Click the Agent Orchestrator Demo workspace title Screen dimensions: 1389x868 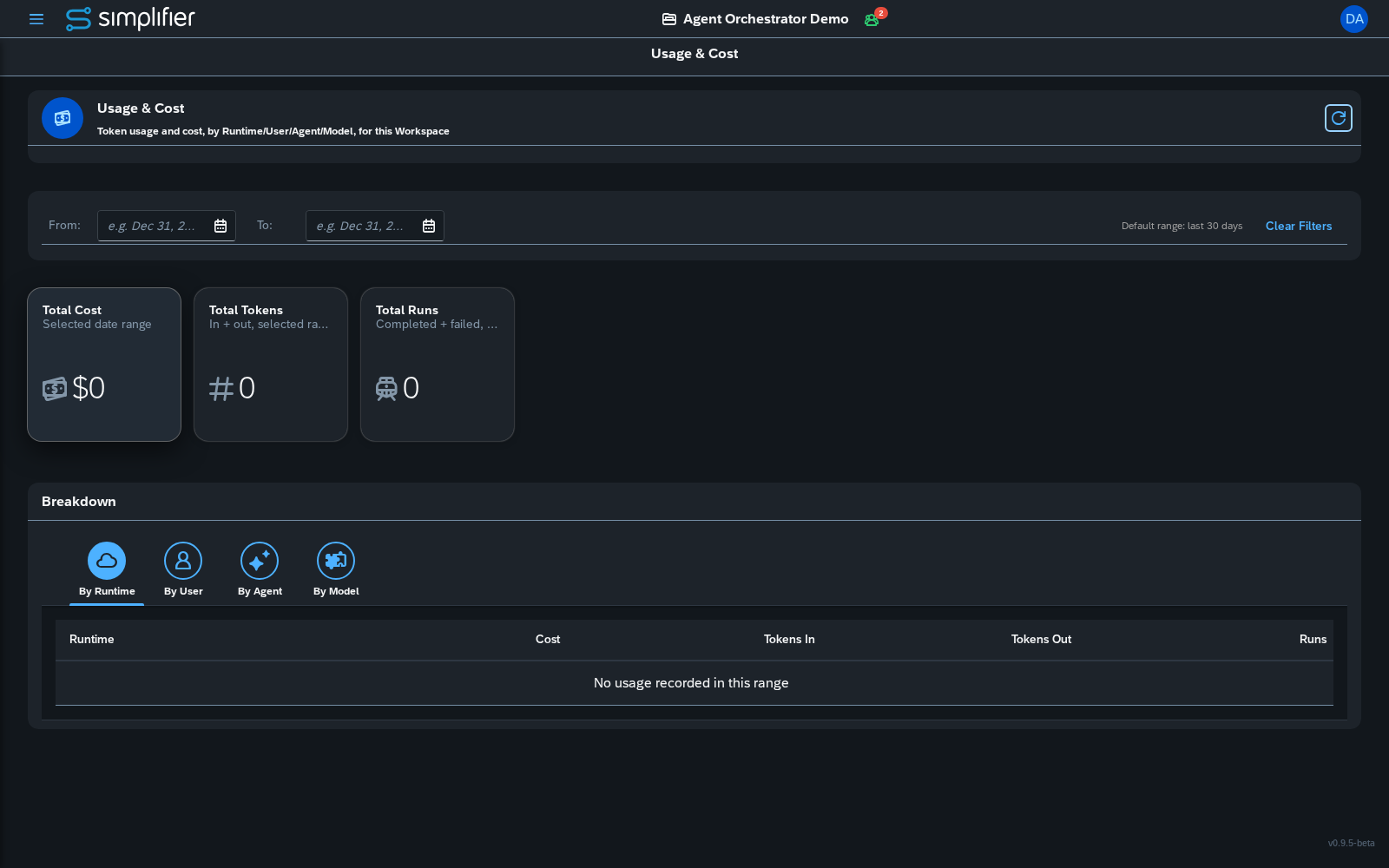click(x=766, y=19)
